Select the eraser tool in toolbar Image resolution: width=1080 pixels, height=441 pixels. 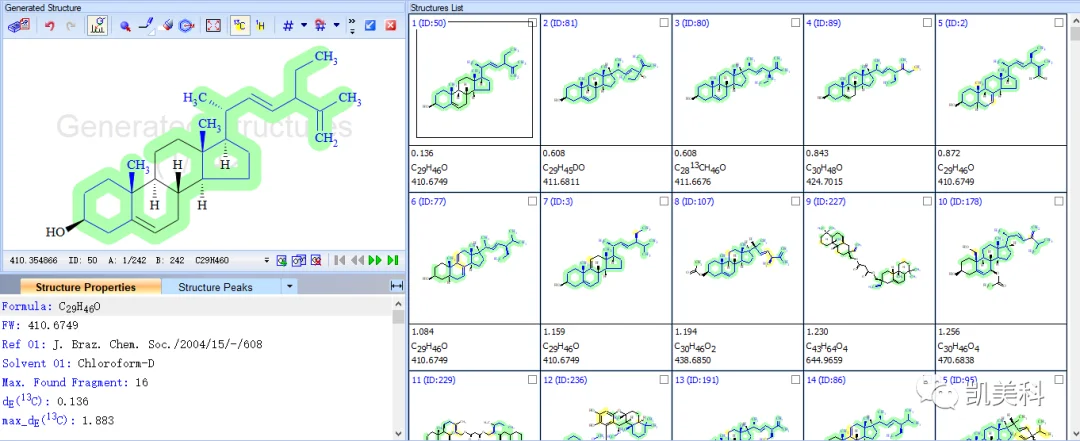(166, 25)
